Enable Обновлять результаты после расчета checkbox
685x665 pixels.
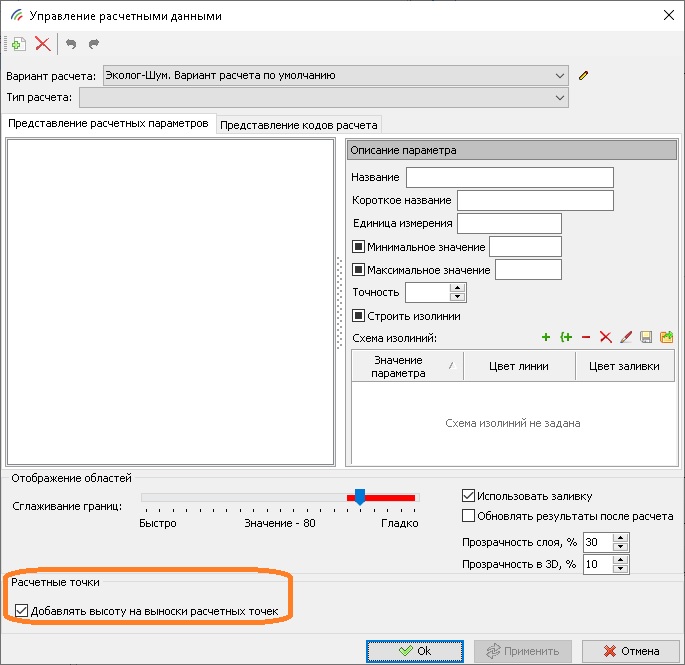point(469,517)
